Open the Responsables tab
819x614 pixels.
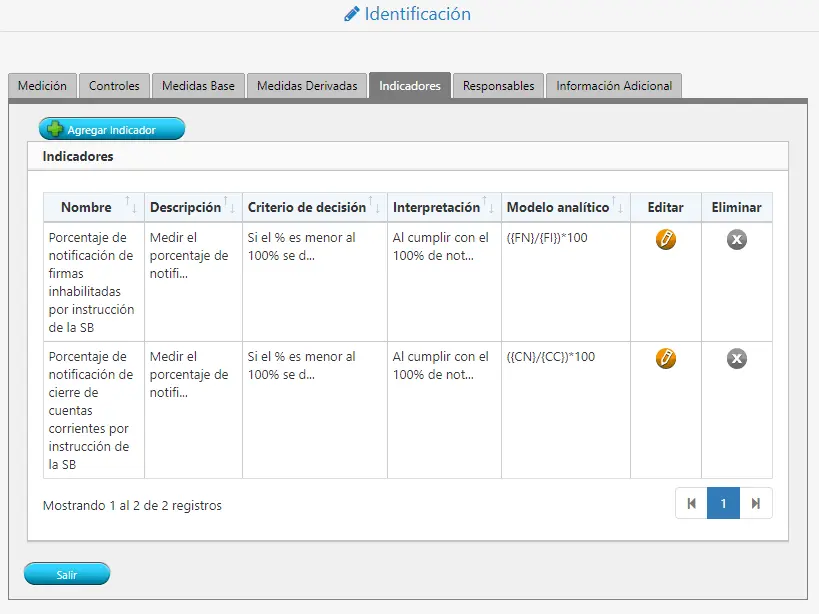pyautogui.click(x=498, y=86)
